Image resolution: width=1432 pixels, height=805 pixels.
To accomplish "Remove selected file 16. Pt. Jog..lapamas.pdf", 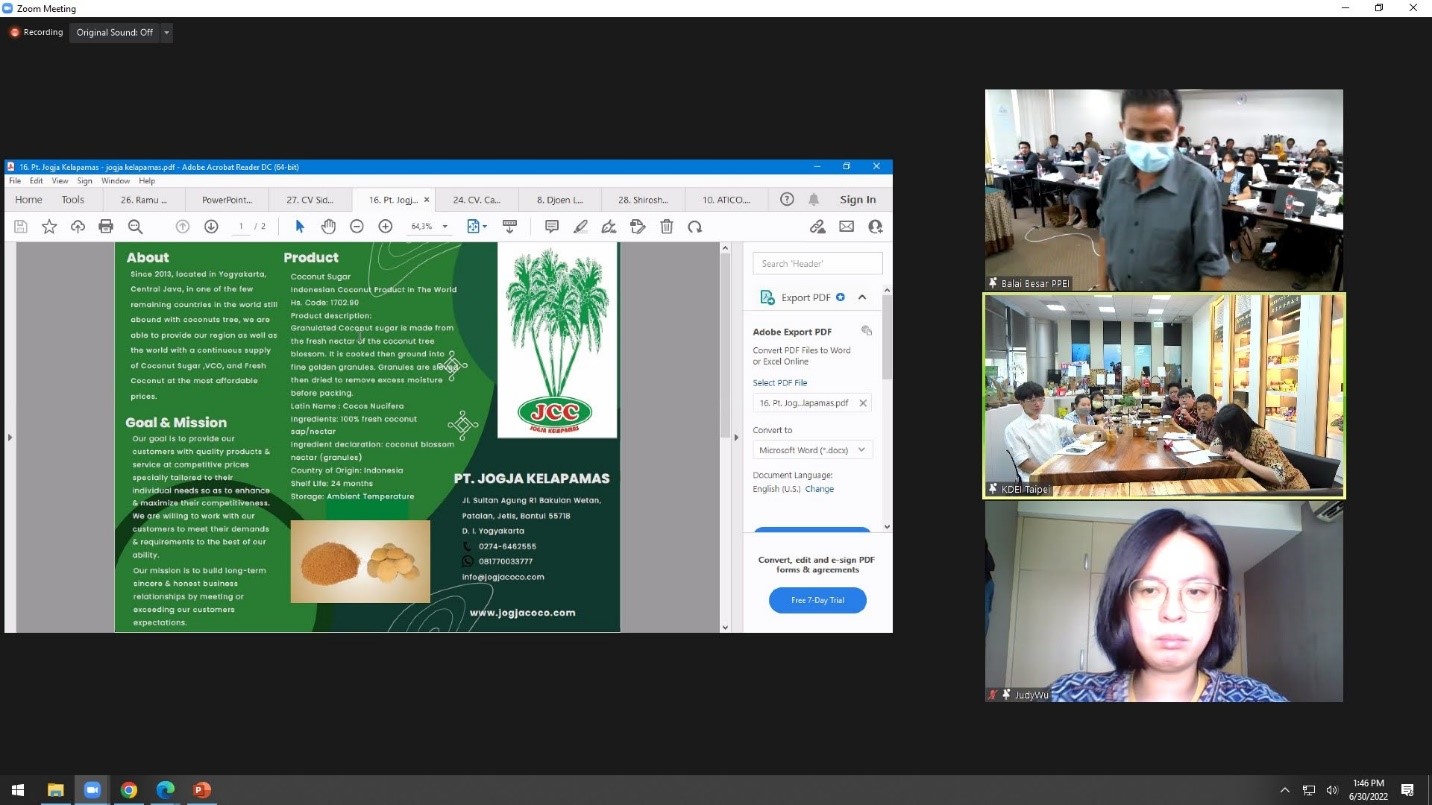I will tap(863, 403).
